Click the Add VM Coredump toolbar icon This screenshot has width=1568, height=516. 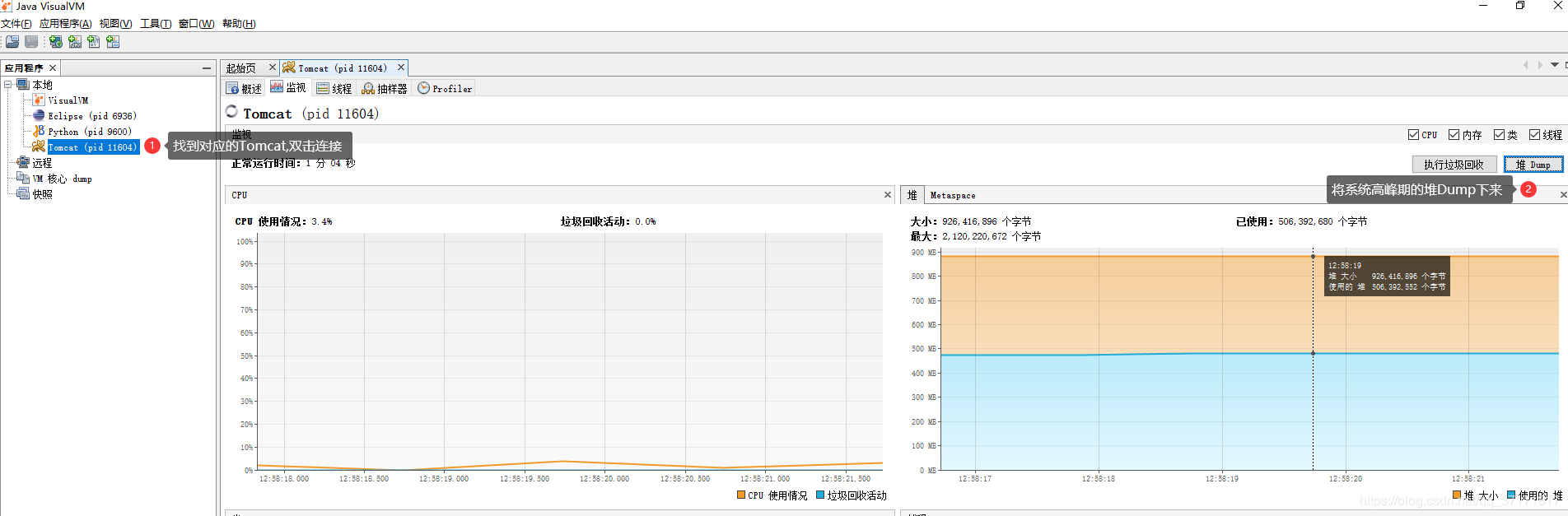coord(93,41)
